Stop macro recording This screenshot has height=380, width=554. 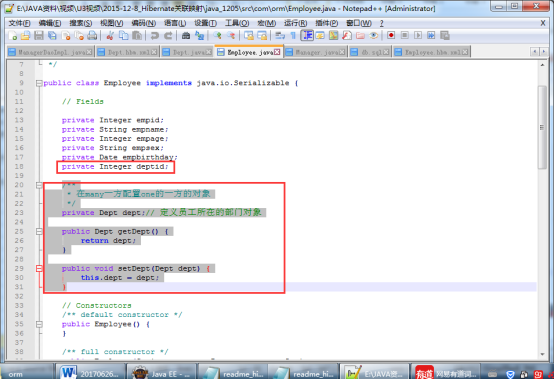point(405,35)
